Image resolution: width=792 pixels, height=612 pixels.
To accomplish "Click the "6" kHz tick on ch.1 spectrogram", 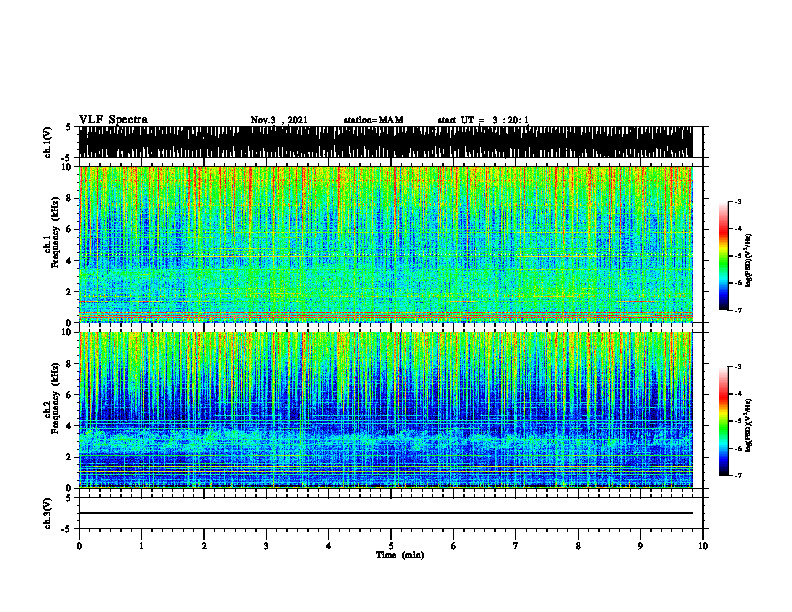I will coord(69,230).
